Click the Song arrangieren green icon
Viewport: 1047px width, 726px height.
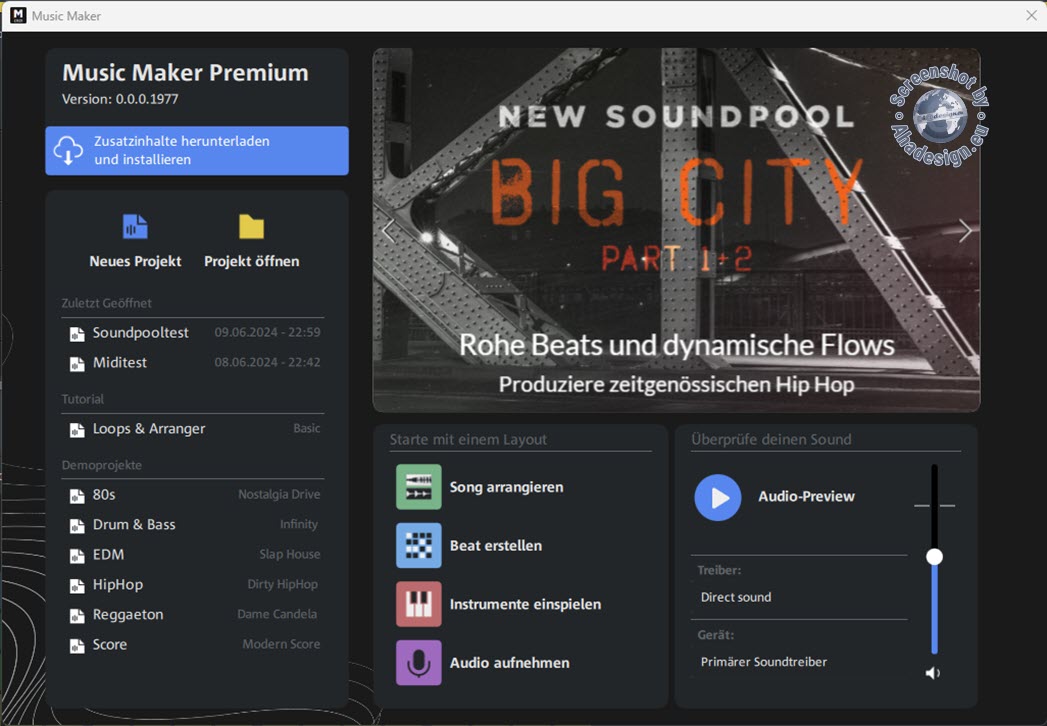click(419, 487)
